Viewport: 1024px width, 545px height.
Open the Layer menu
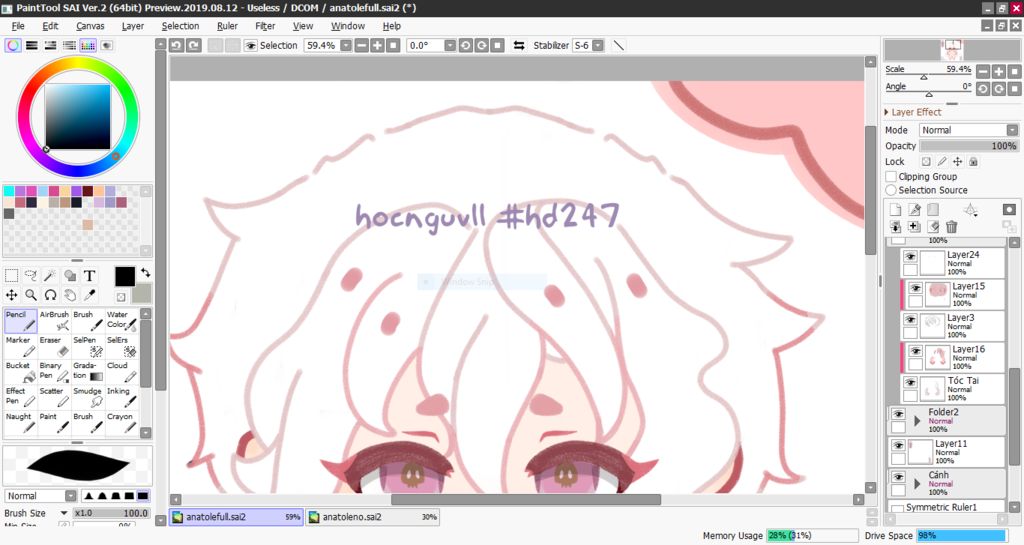133,26
